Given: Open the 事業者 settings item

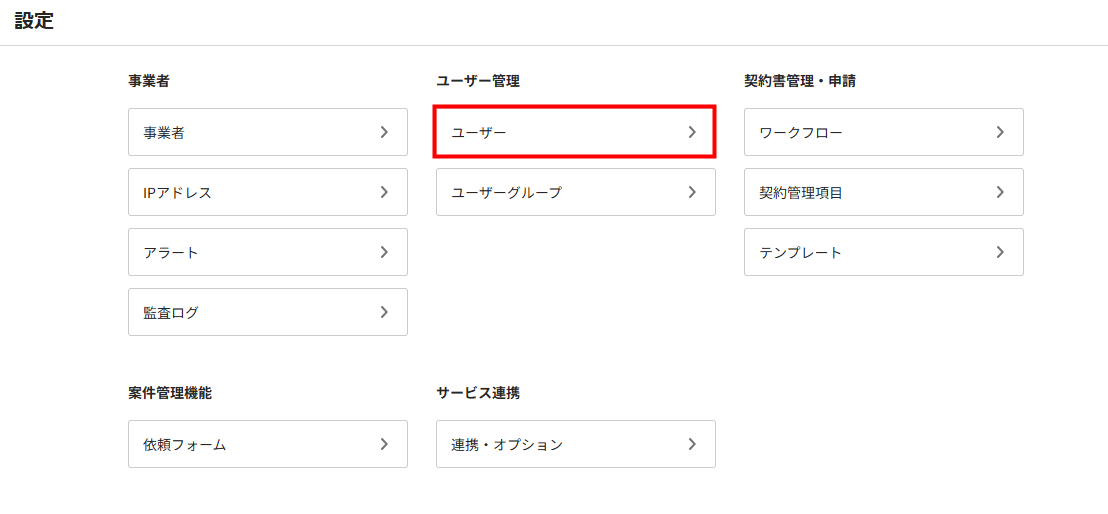Looking at the screenshot, I should tap(268, 132).
